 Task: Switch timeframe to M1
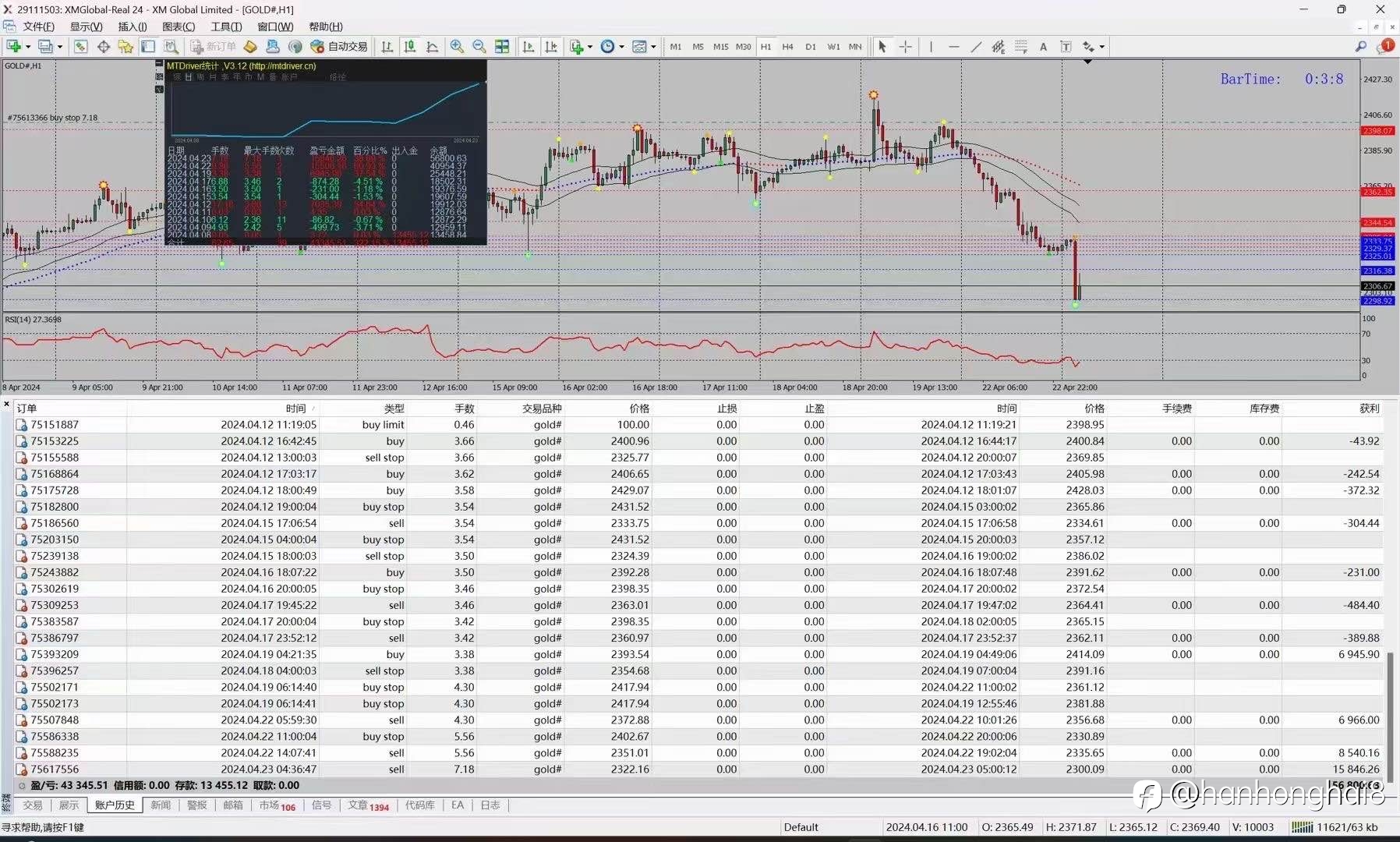(676, 47)
